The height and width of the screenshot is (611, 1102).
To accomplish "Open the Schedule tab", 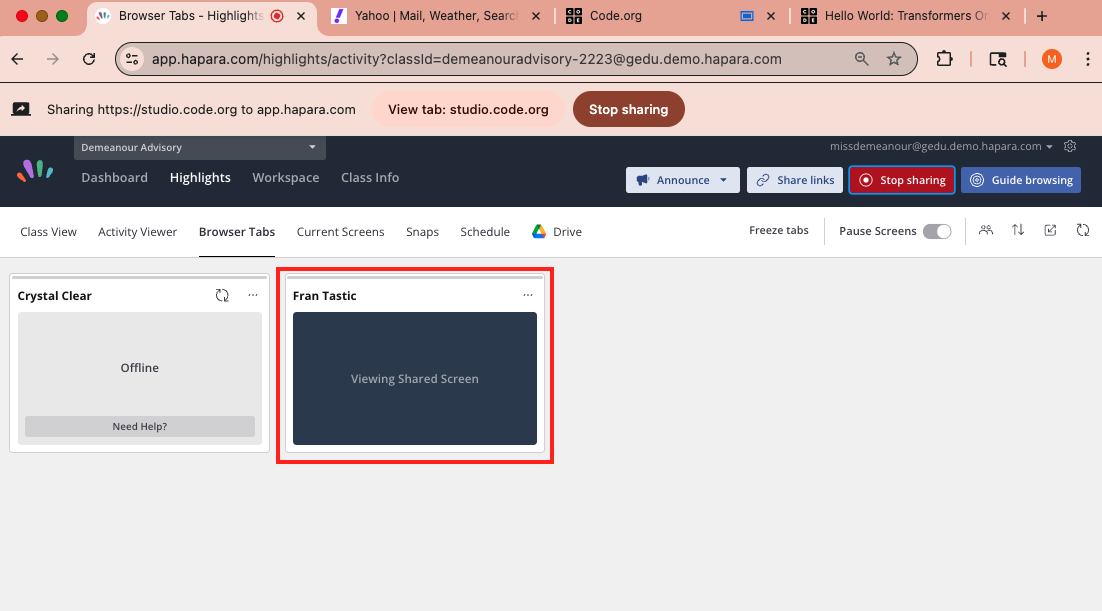I will 485,231.
